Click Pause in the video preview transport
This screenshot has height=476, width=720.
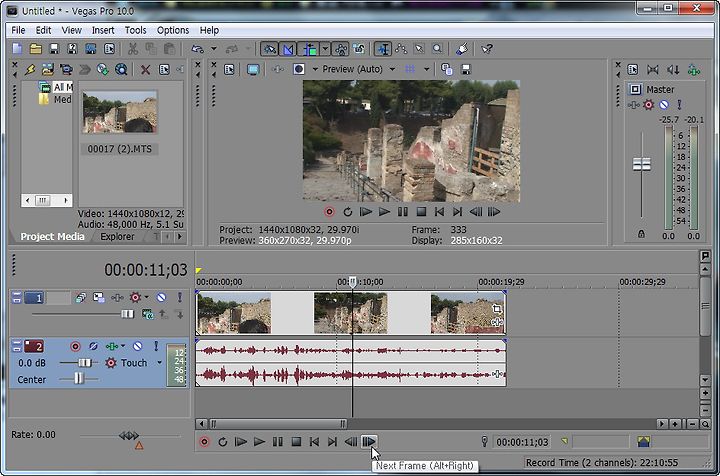point(403,212)
